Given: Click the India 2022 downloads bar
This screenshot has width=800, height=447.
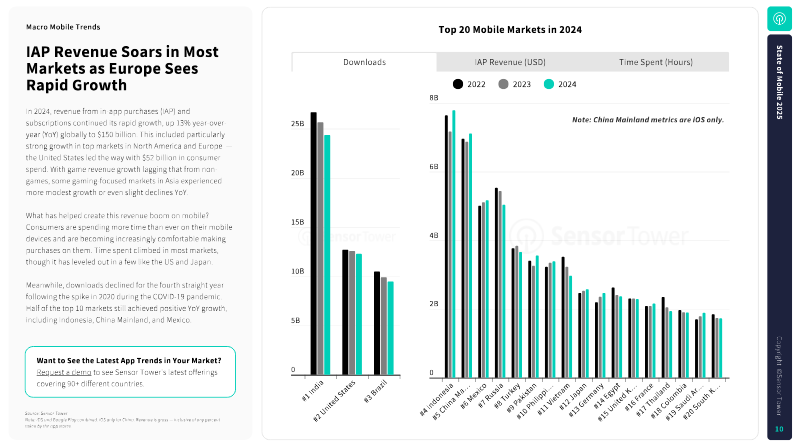Looking at the screenshot, I should 314,243.
